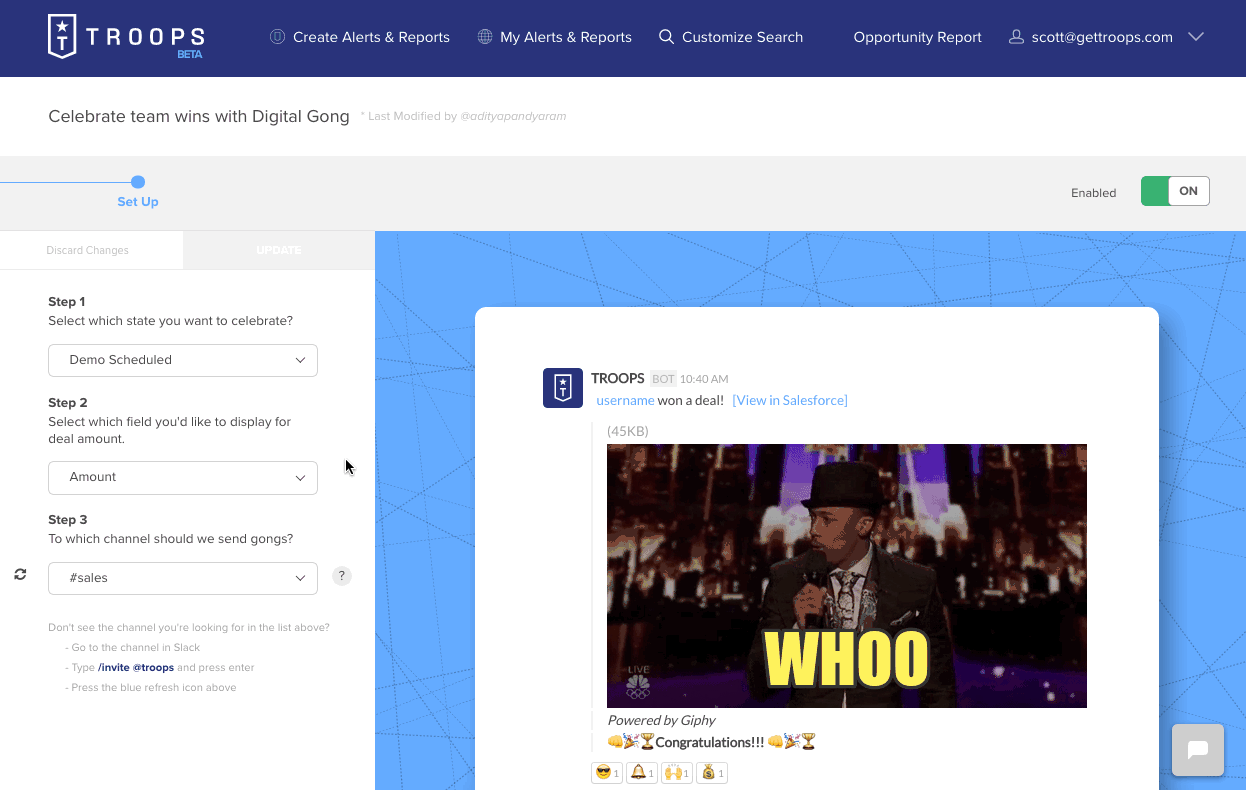Click the '(45KB)' file size text

tap(628, 431)
